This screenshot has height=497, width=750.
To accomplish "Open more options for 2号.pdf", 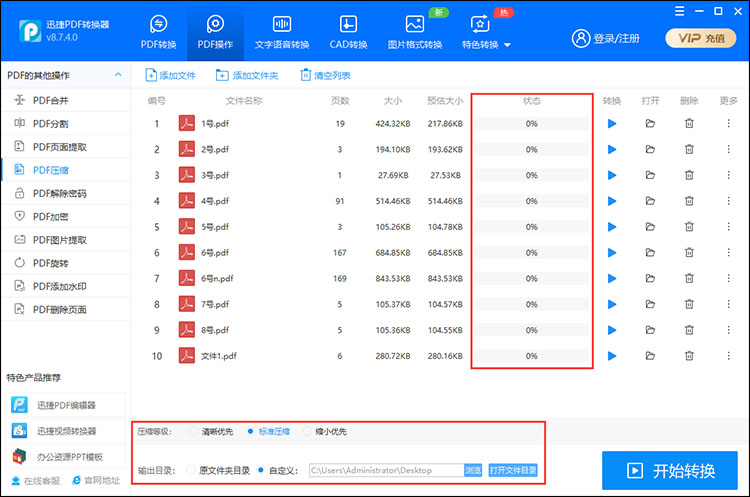I will point(728,149).
